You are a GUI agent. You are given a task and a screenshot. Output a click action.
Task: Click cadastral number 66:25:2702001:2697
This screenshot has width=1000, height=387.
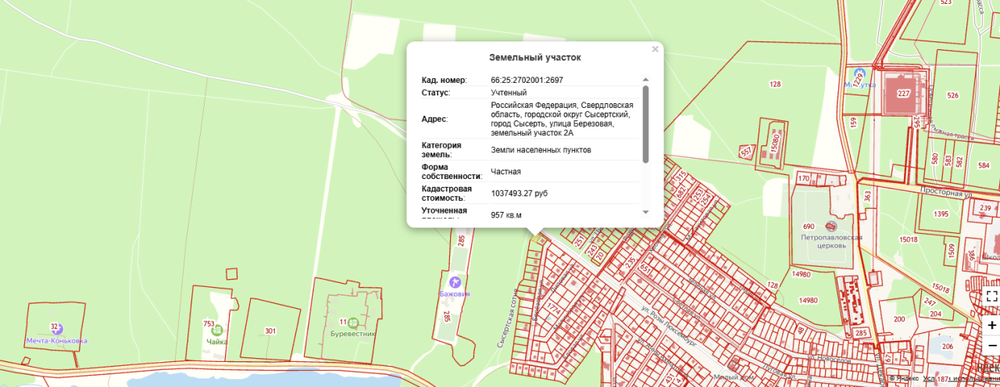click(527, 80)
